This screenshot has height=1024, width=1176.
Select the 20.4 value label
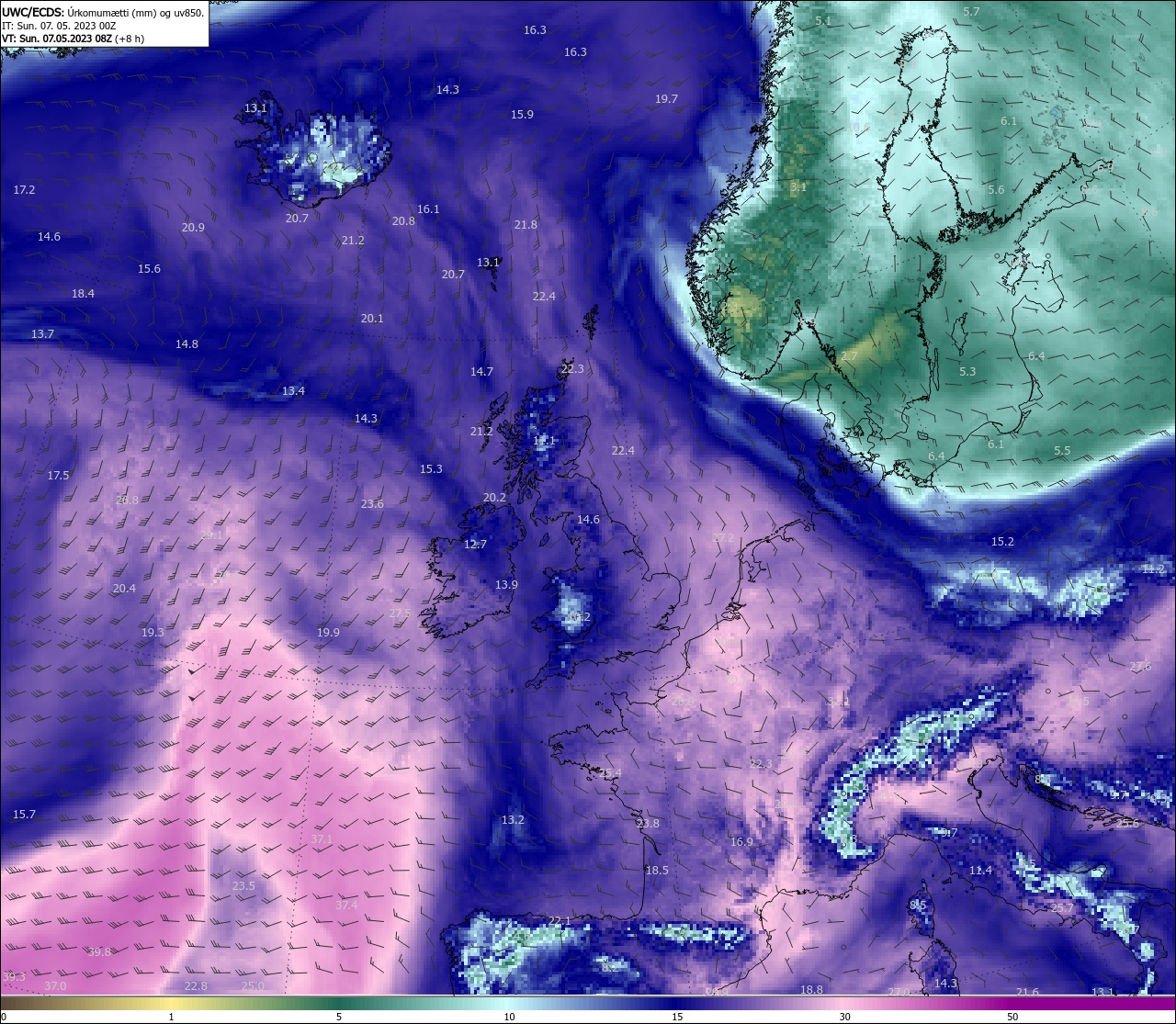124,589
